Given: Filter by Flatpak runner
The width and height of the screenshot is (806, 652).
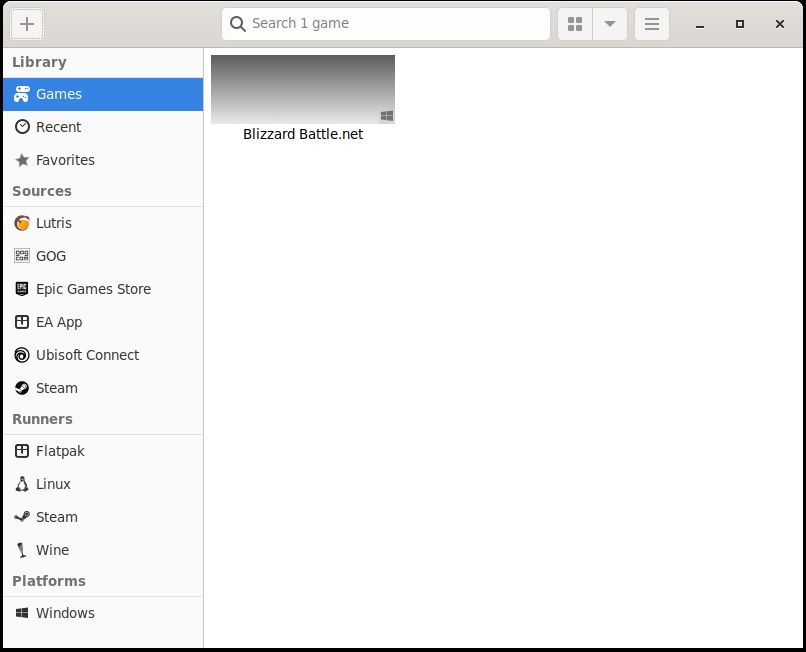Looking at the screenshot, I should [x=103, y=451].
